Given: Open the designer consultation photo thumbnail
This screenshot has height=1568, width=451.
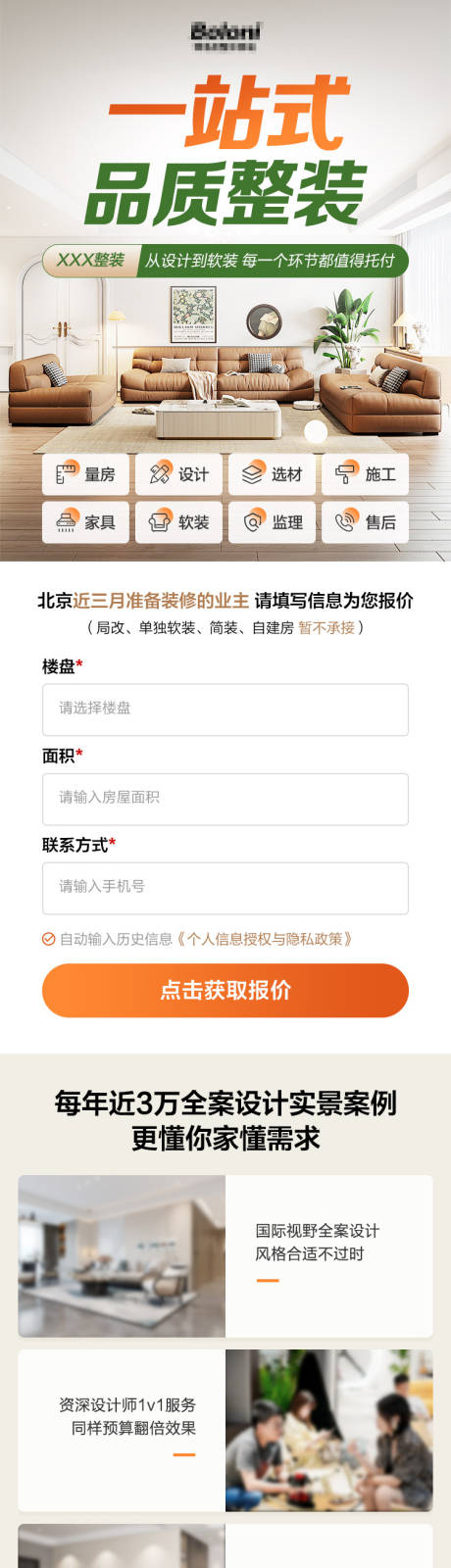Looking at the screenshot, I should pos(329,1431).
